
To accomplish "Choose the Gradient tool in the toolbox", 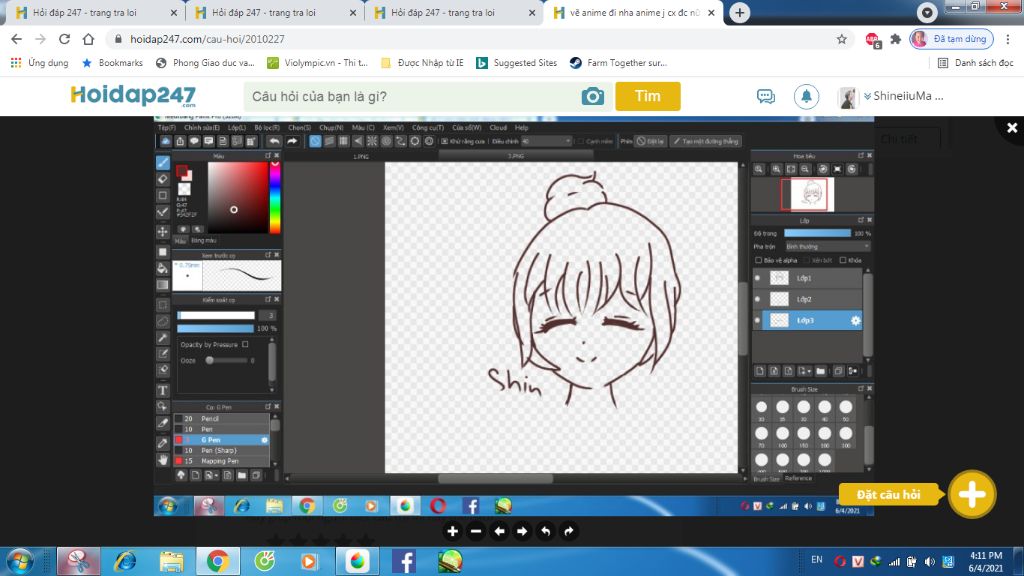I will [163, 285].
